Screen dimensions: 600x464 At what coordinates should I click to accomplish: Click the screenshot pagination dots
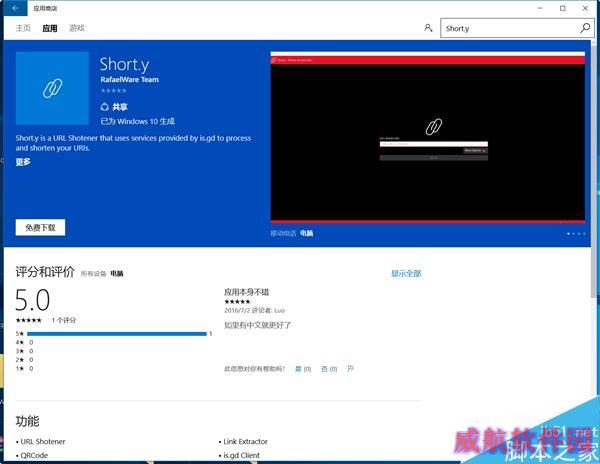576,233
